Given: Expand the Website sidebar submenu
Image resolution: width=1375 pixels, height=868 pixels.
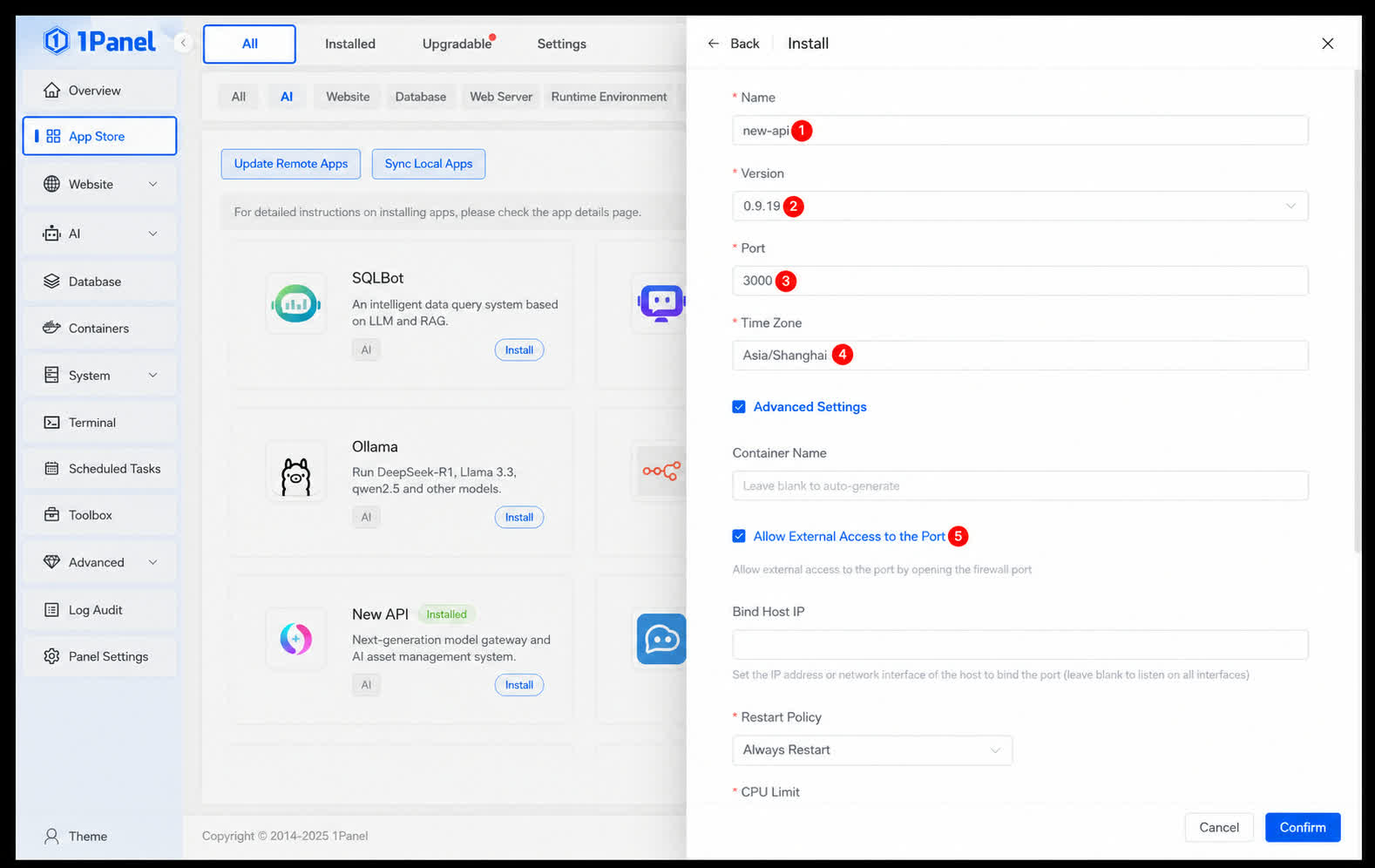Looking at the screenshot, I should coord(153,184).
